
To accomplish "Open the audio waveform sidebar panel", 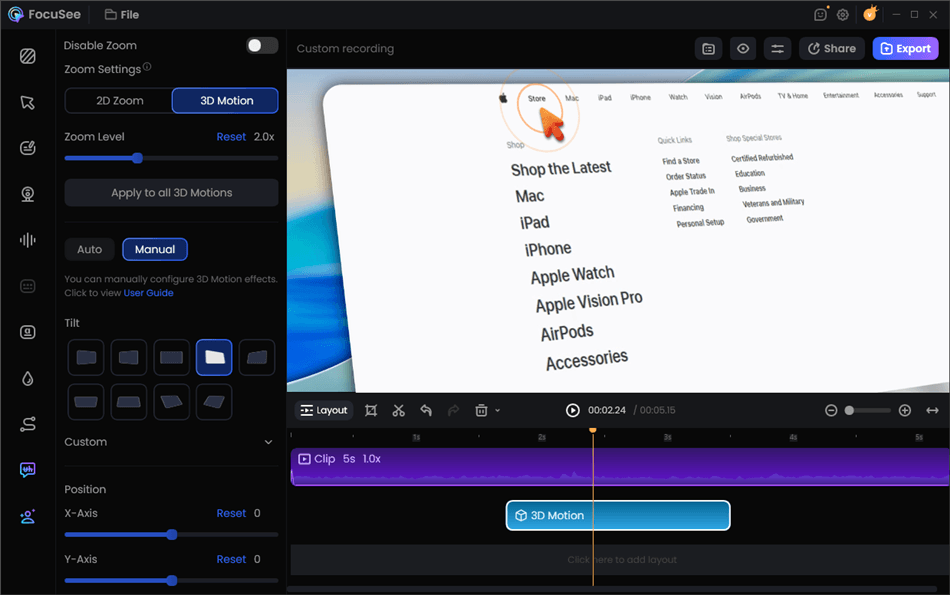I will click(27, 240).
